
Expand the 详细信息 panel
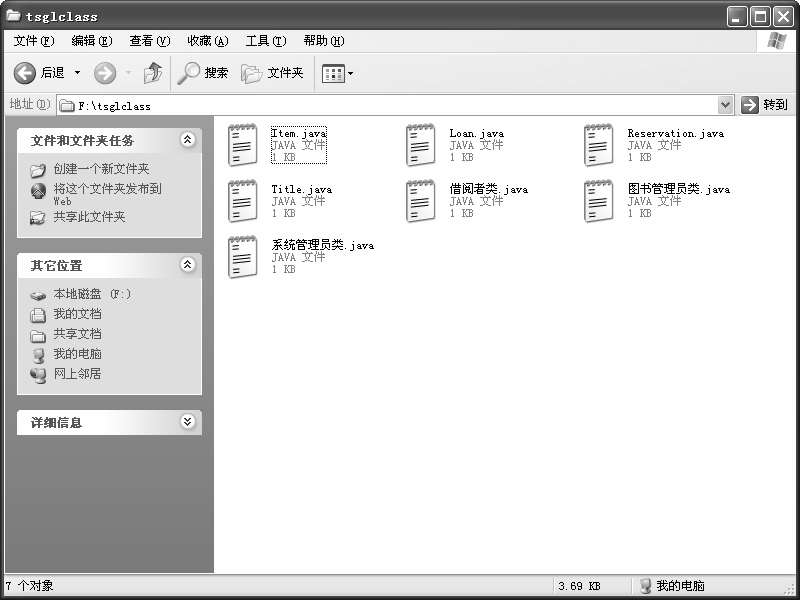pyautogui.click(x=187, y=423)
